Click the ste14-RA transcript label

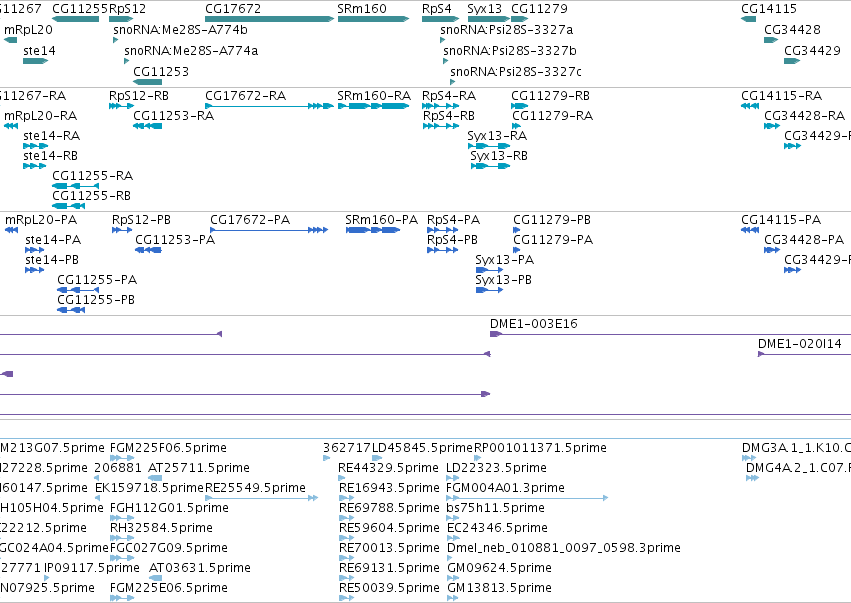pyautogui.click(x=52, y=136)
